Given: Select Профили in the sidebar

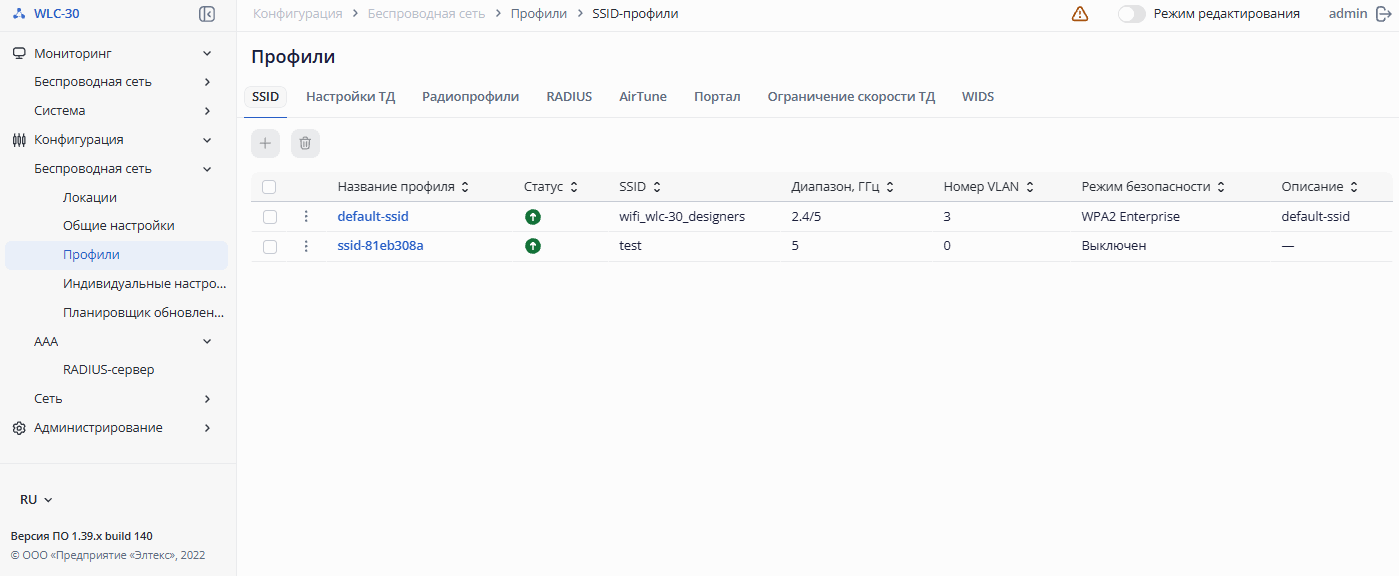Looking at the screenshot, I should [x=116, y=255].
